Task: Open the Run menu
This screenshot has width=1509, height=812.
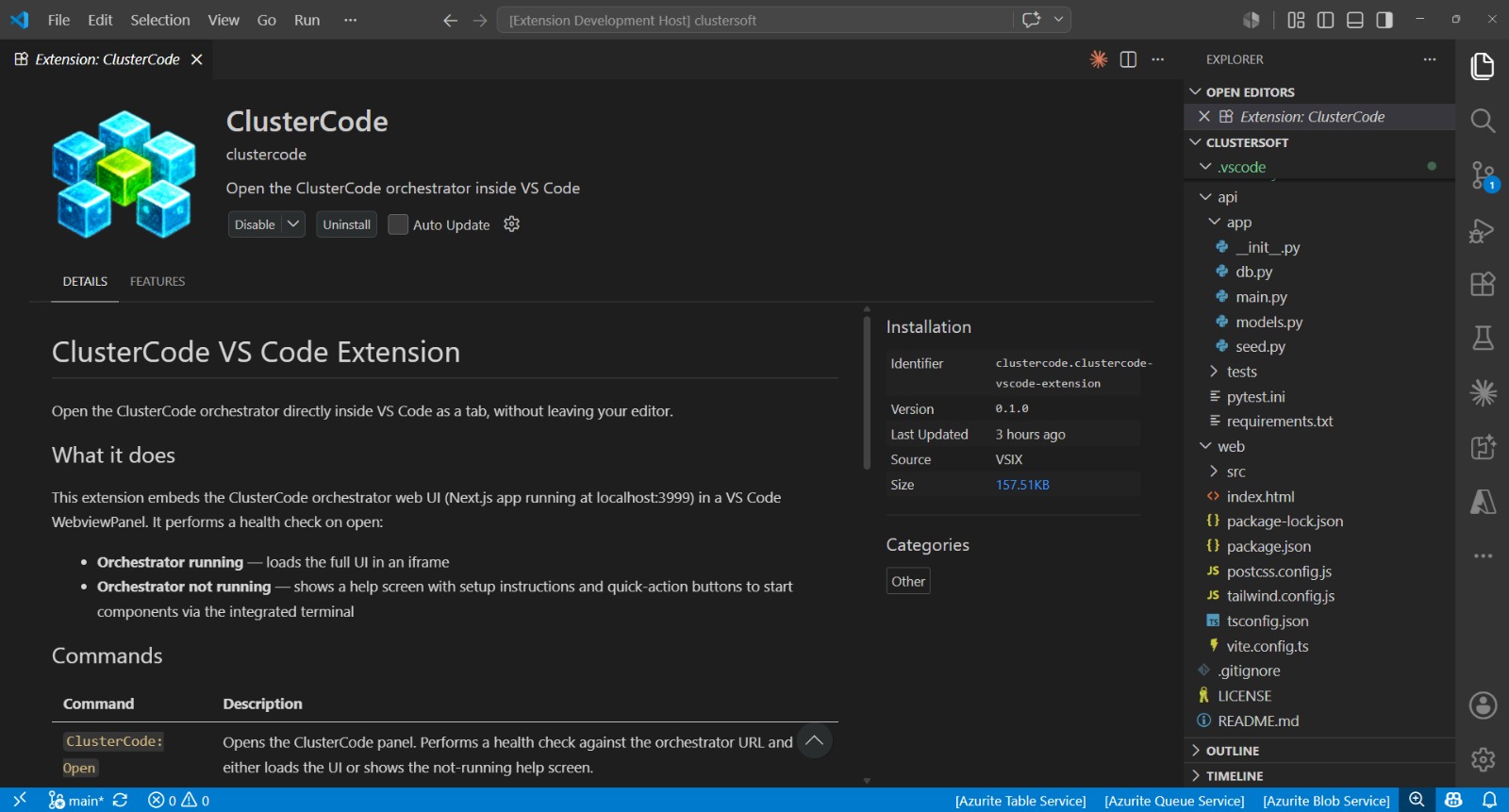Action: coord(307,20)
